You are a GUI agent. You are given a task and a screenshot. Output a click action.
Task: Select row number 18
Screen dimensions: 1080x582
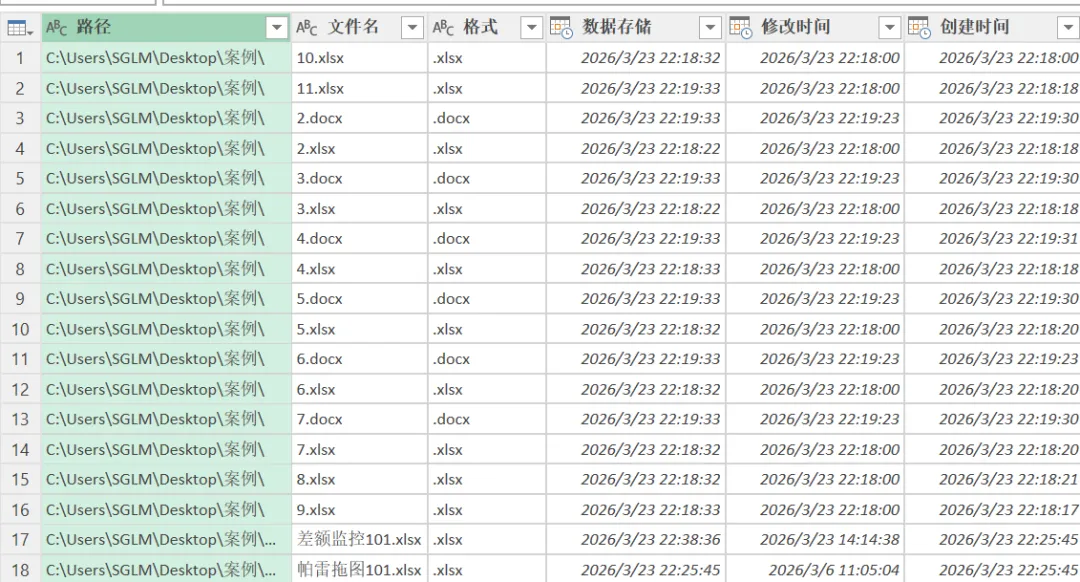click(20, 570)
